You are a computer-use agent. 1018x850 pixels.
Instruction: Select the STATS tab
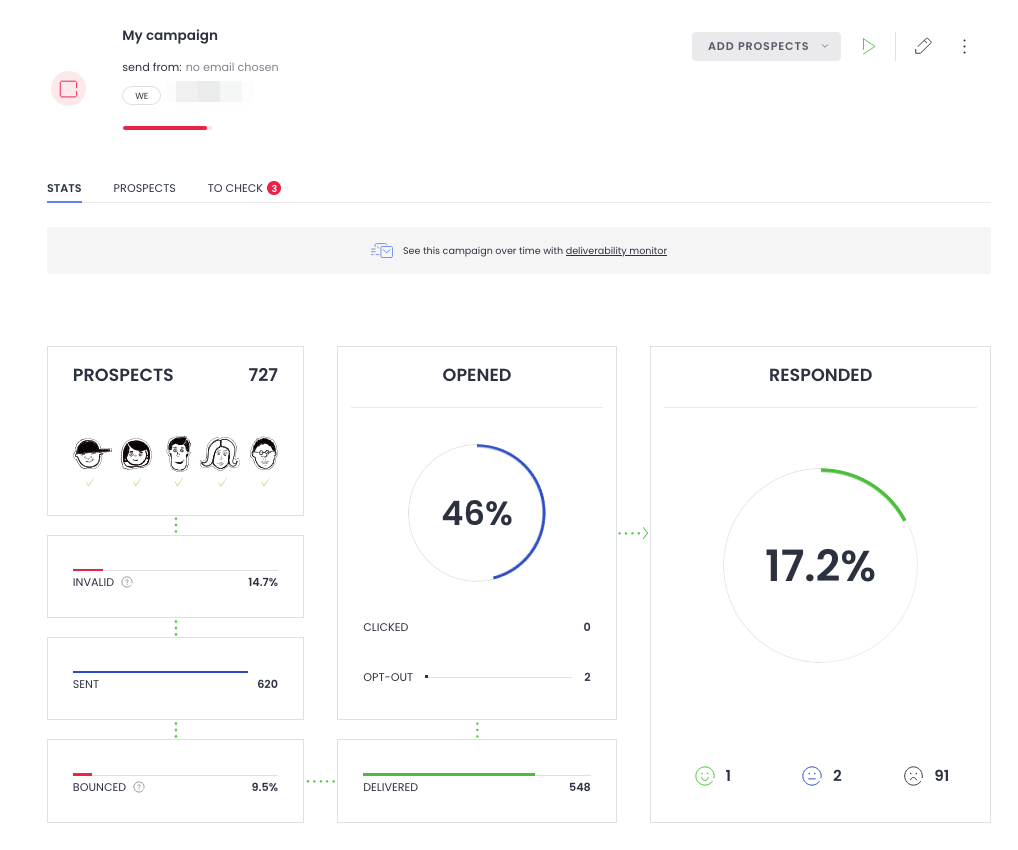coord(64,188)
